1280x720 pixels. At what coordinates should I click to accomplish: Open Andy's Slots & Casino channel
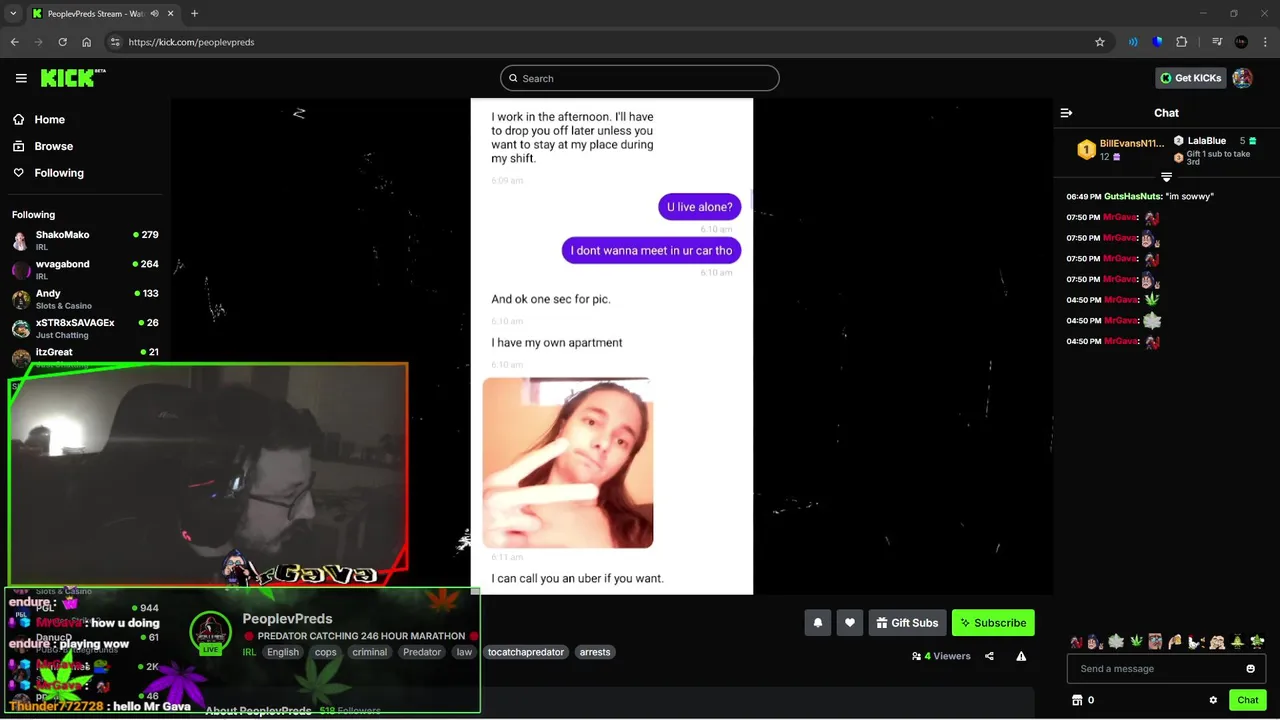point(85,299)
